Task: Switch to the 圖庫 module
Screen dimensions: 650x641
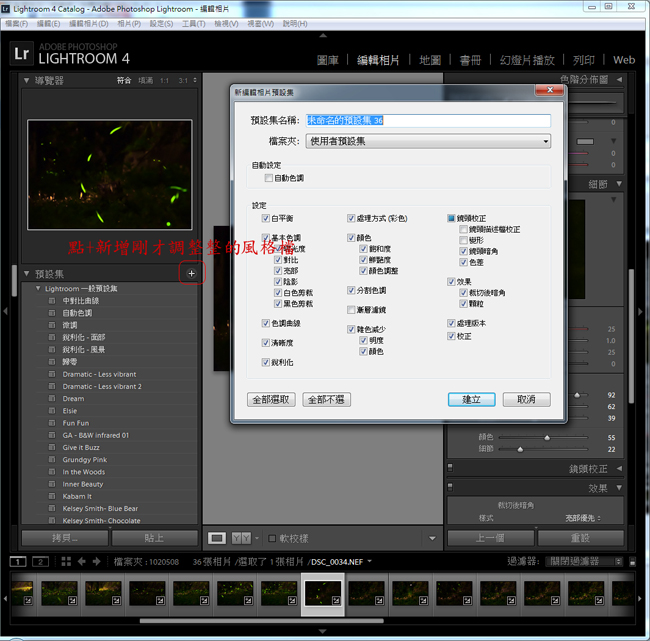Action: (327, 61)
